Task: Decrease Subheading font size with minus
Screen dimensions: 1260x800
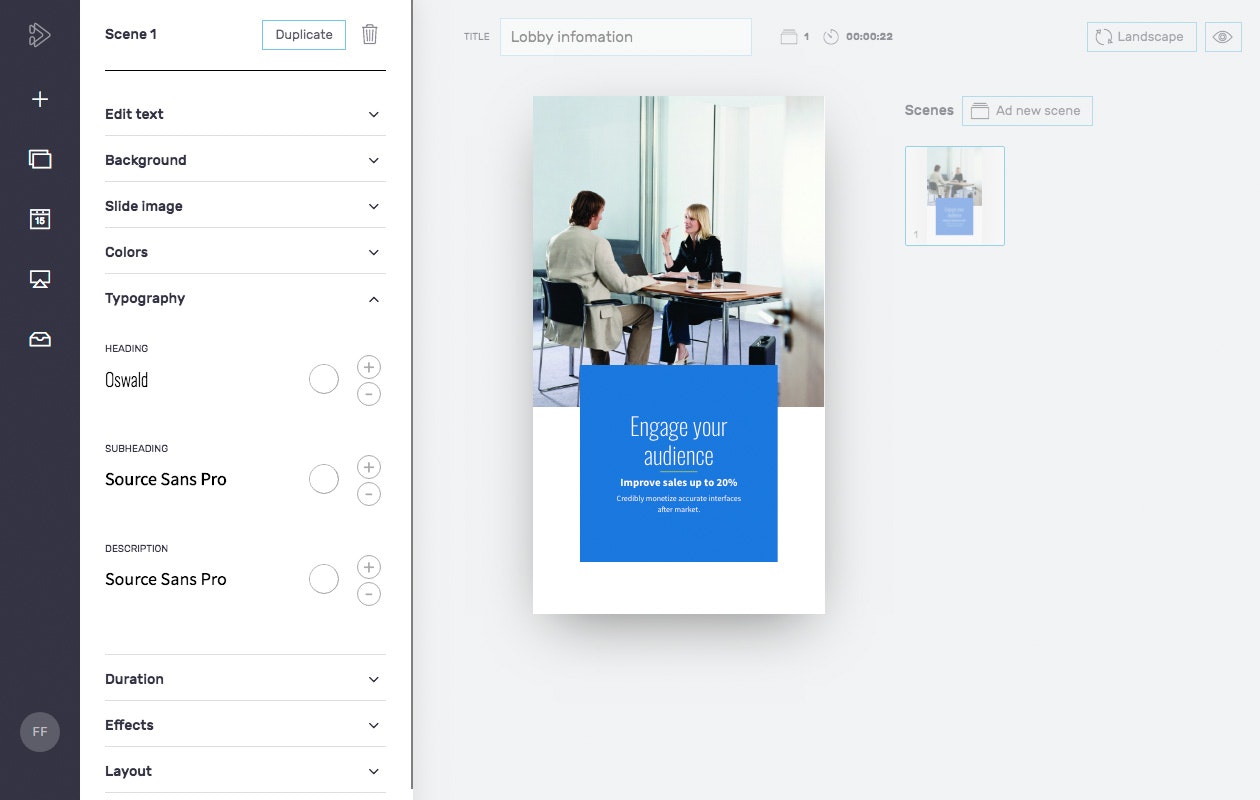Action: pyautogui.click(x=369, y=494)
